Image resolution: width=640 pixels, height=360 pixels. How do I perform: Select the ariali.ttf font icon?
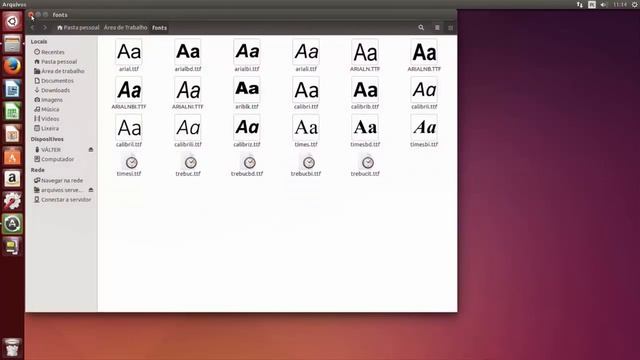tap(306, 52)
